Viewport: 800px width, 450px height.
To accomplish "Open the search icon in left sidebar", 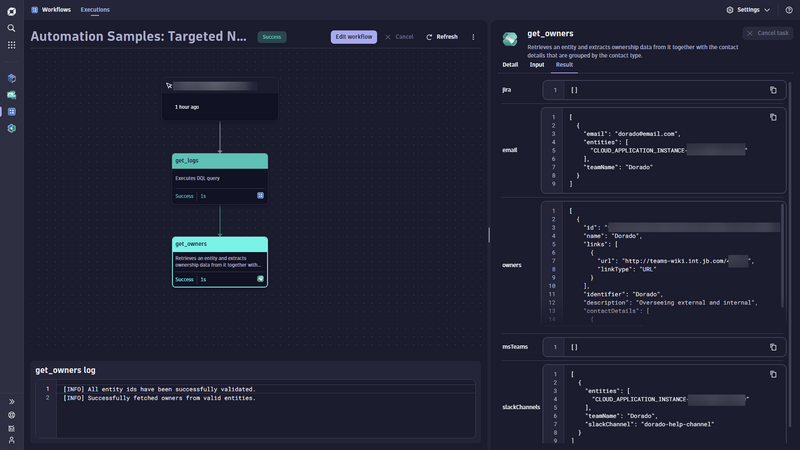I will (11, 28).
